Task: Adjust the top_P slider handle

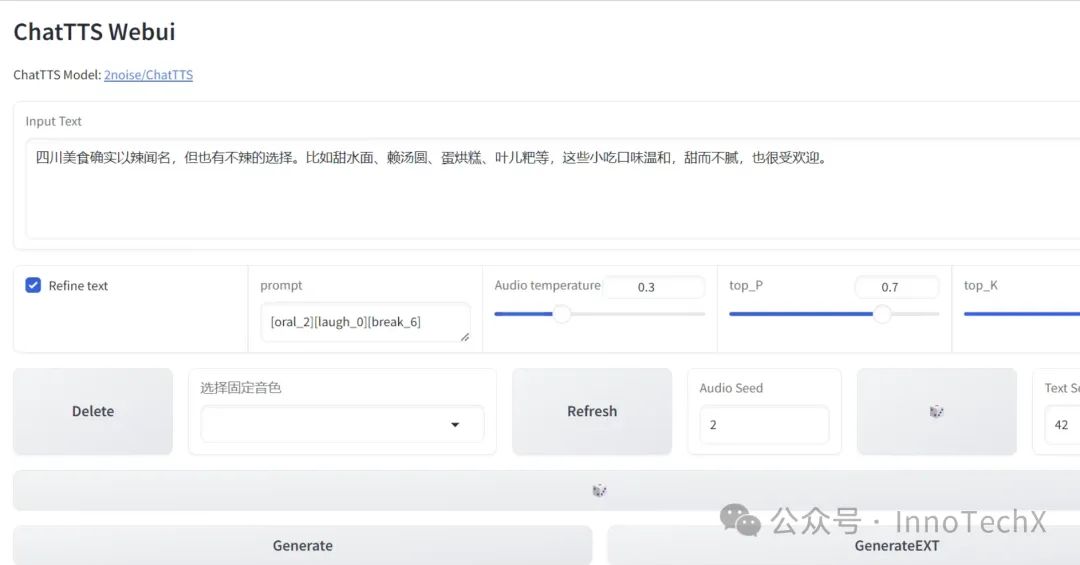Action: tap(882, 314)
